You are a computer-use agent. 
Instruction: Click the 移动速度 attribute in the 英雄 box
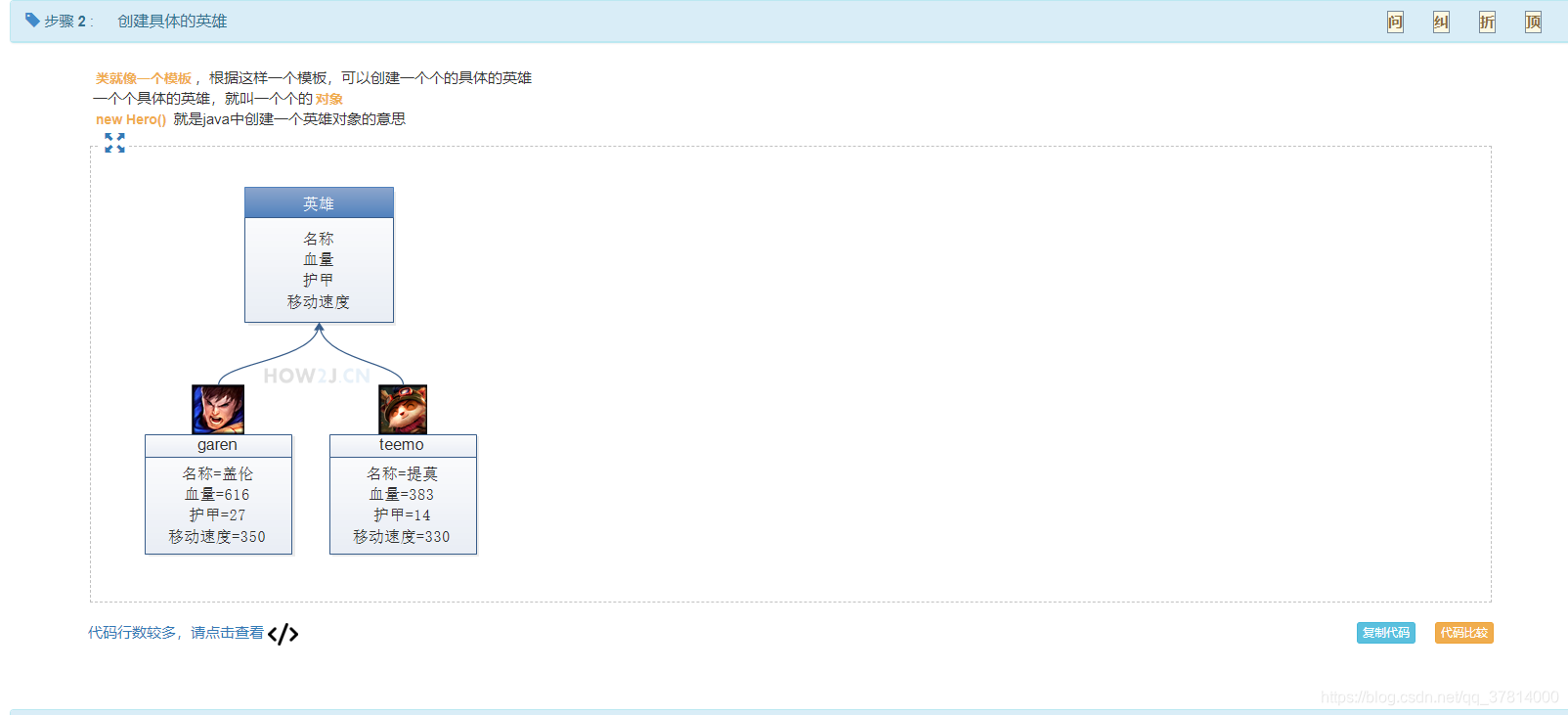pos(319,301)
